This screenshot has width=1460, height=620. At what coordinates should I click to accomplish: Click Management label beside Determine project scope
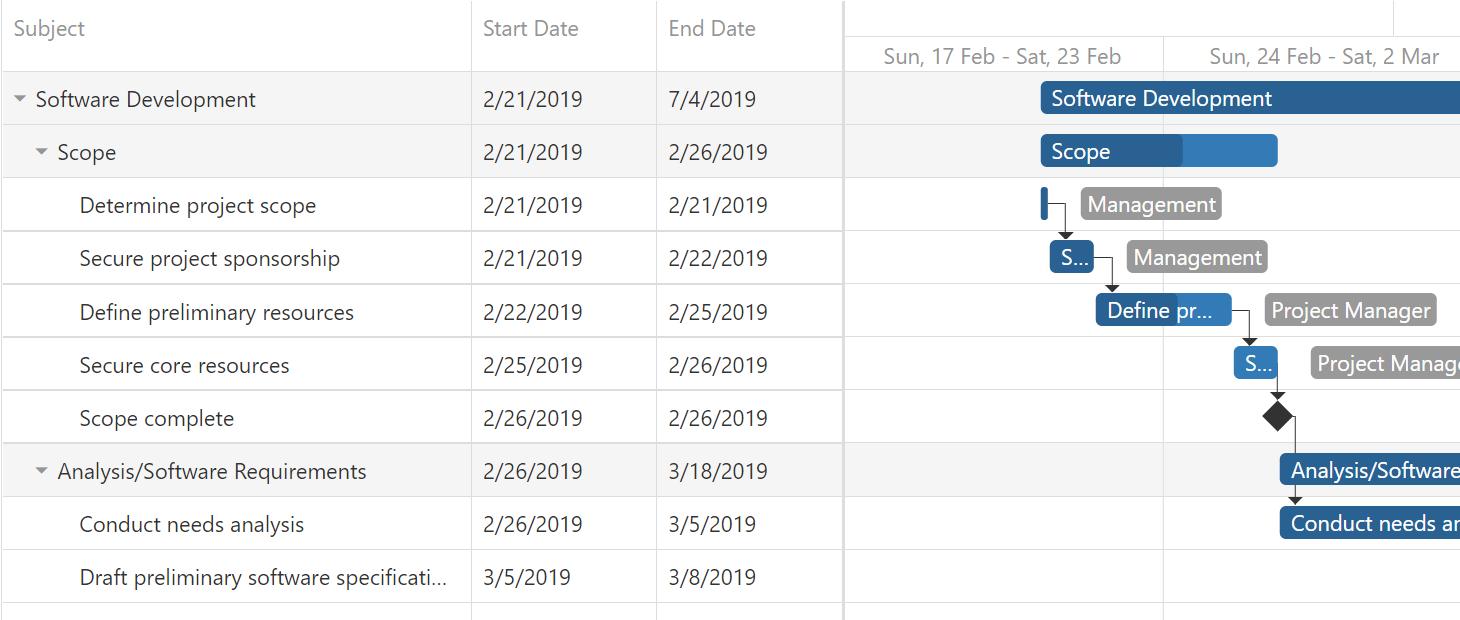pos(1151,204)
